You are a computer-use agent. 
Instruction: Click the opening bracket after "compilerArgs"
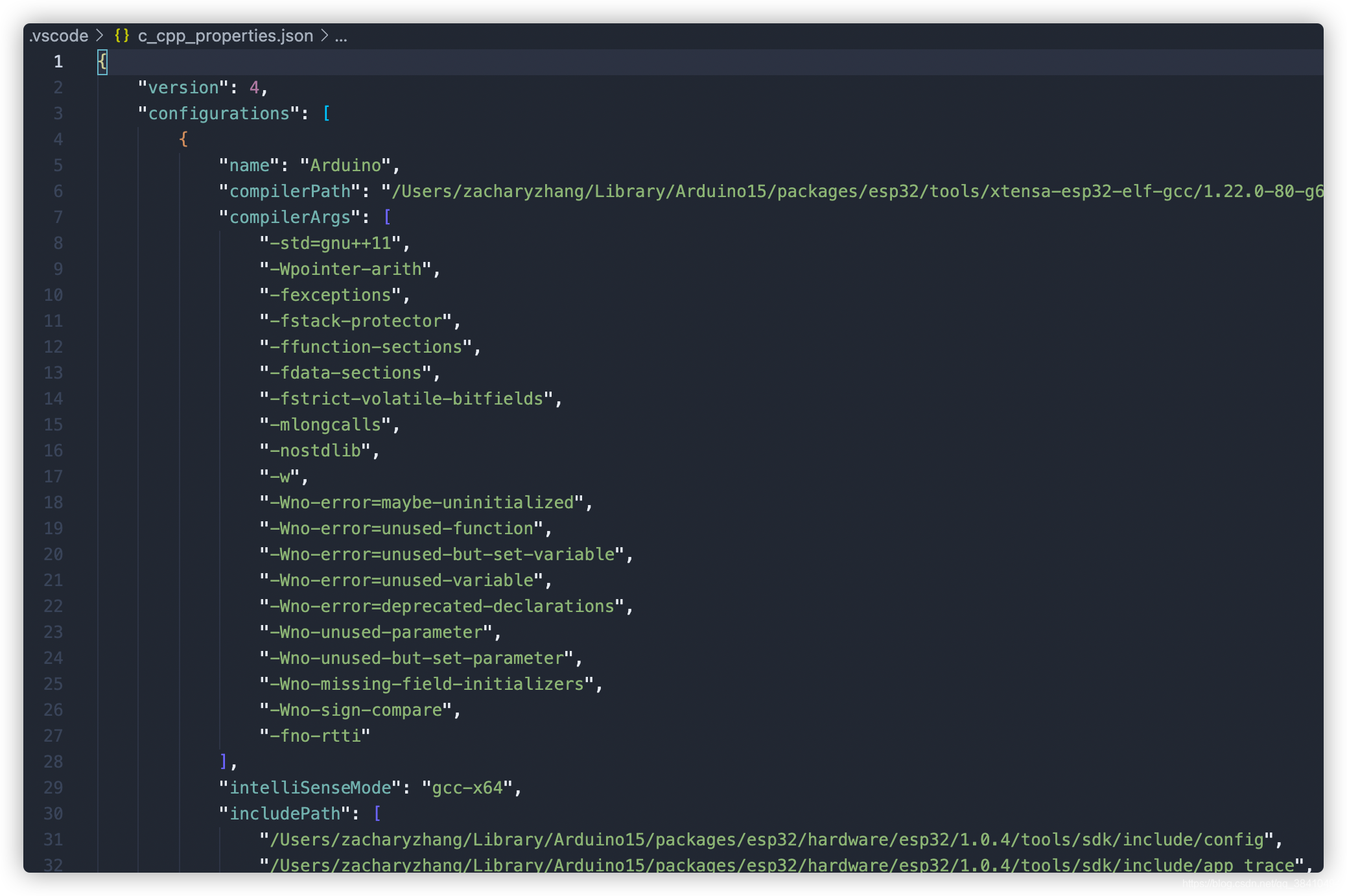pyautogui.click(x=387, y=217)
